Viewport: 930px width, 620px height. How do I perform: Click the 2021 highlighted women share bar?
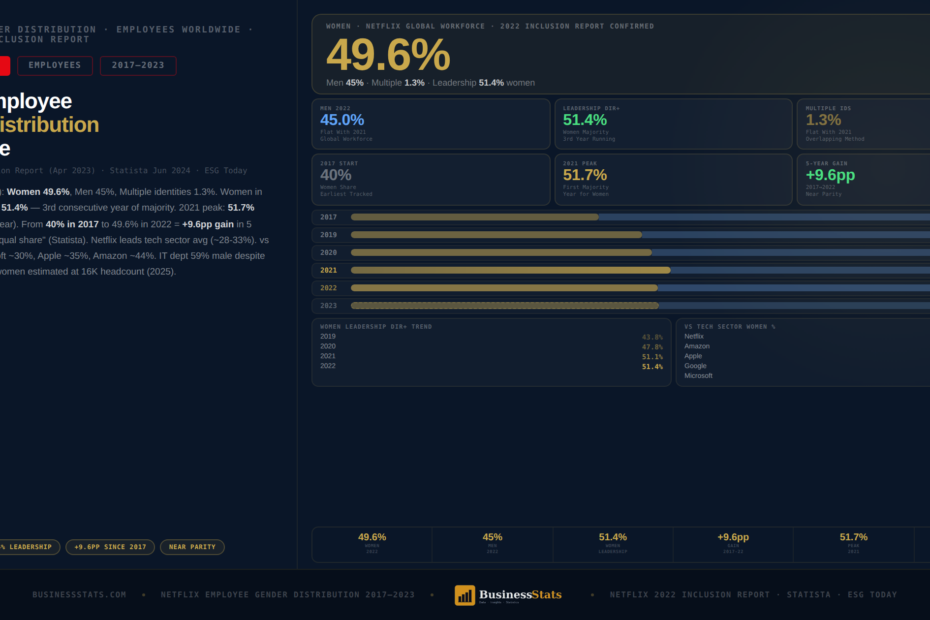pyautogui.click(x=511, y=270)
